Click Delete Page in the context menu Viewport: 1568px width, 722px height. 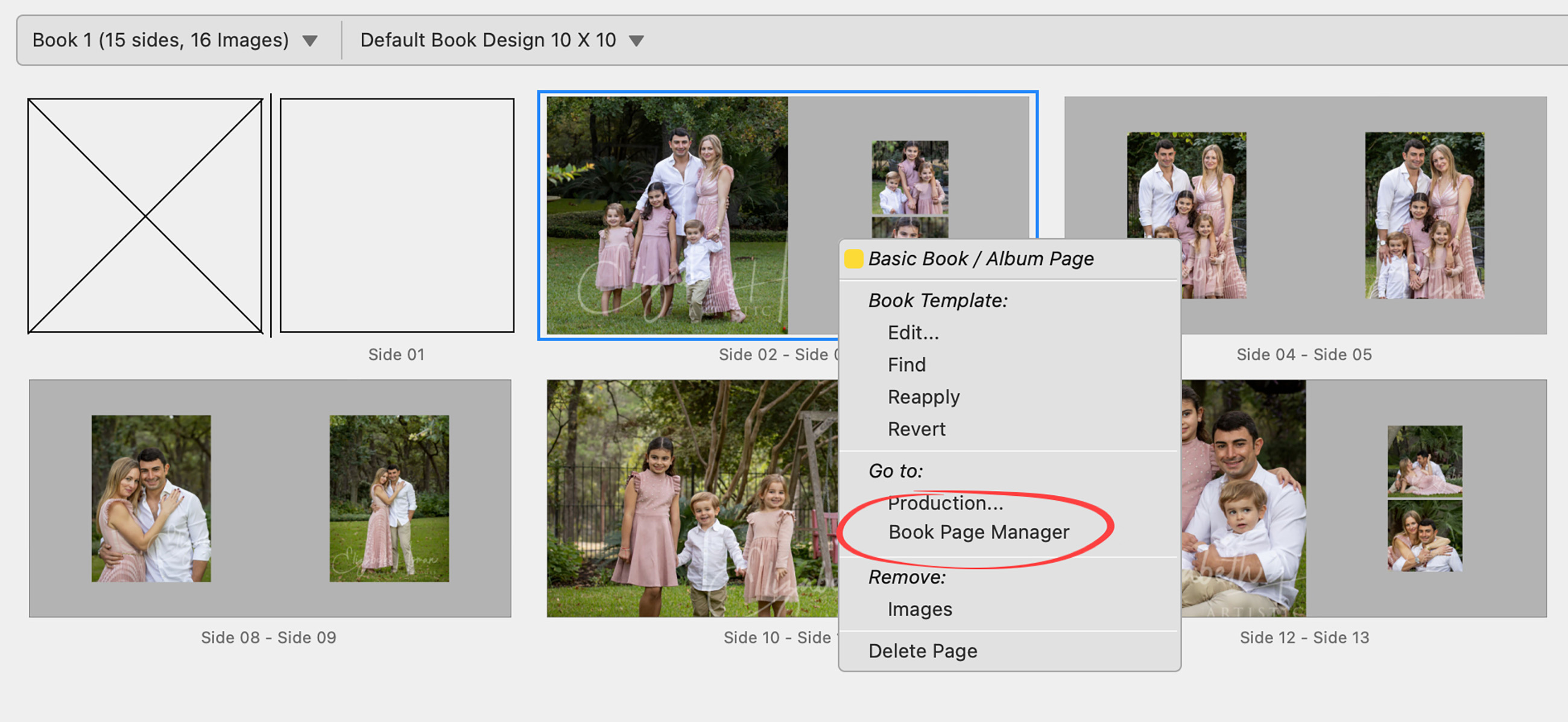pyautogui.click(x=922, y=651)
